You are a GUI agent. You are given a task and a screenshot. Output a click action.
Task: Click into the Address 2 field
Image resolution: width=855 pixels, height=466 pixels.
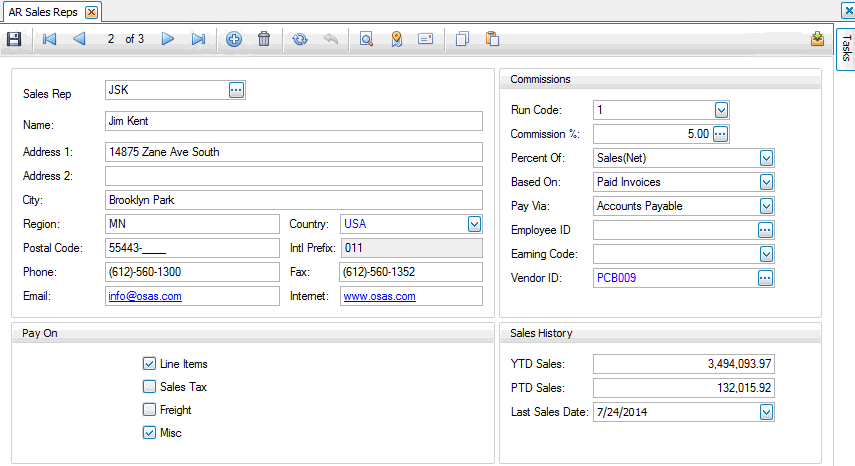(293, 176)
